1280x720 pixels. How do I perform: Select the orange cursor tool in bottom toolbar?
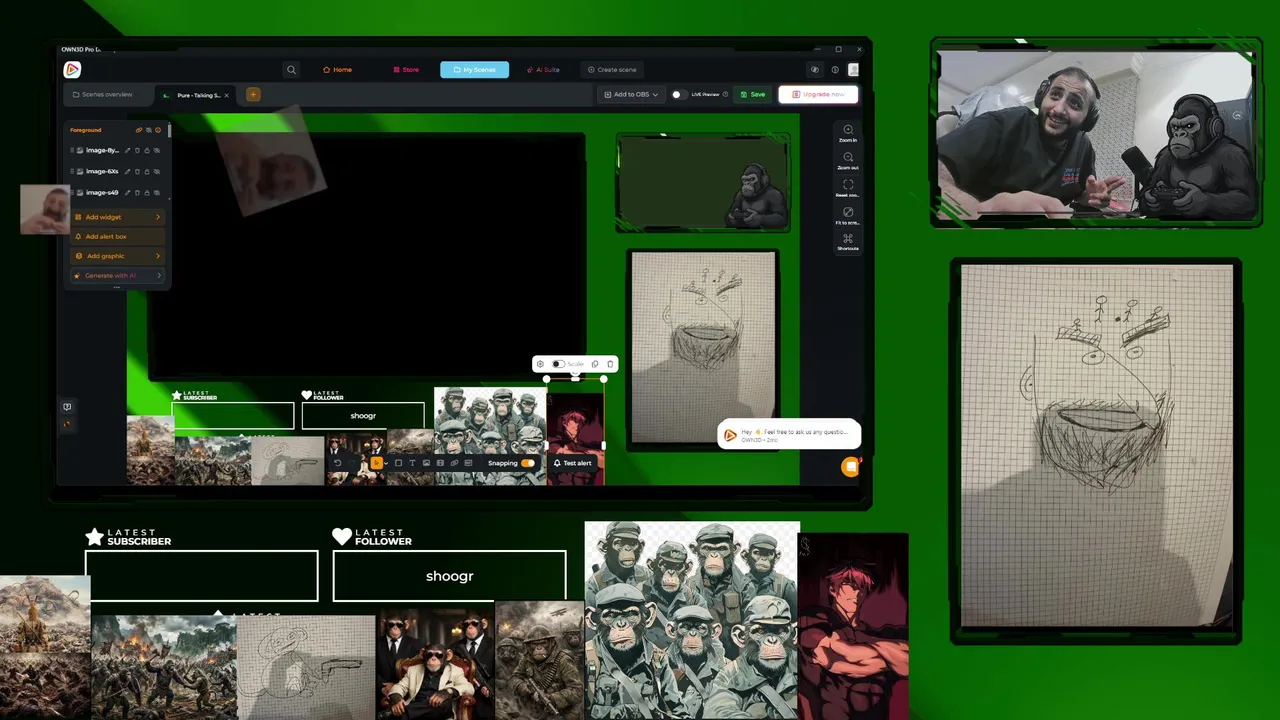(x=376, y=463)
